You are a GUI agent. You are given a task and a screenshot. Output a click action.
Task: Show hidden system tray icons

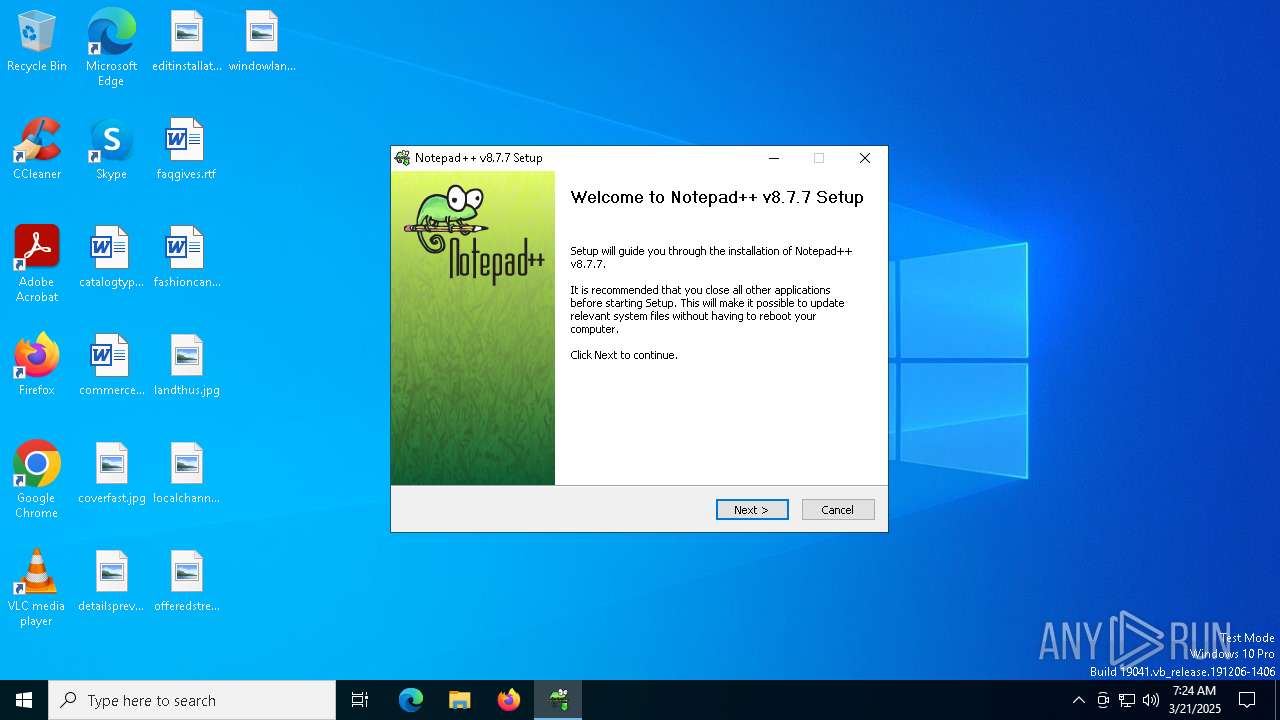coord(1078,700)
